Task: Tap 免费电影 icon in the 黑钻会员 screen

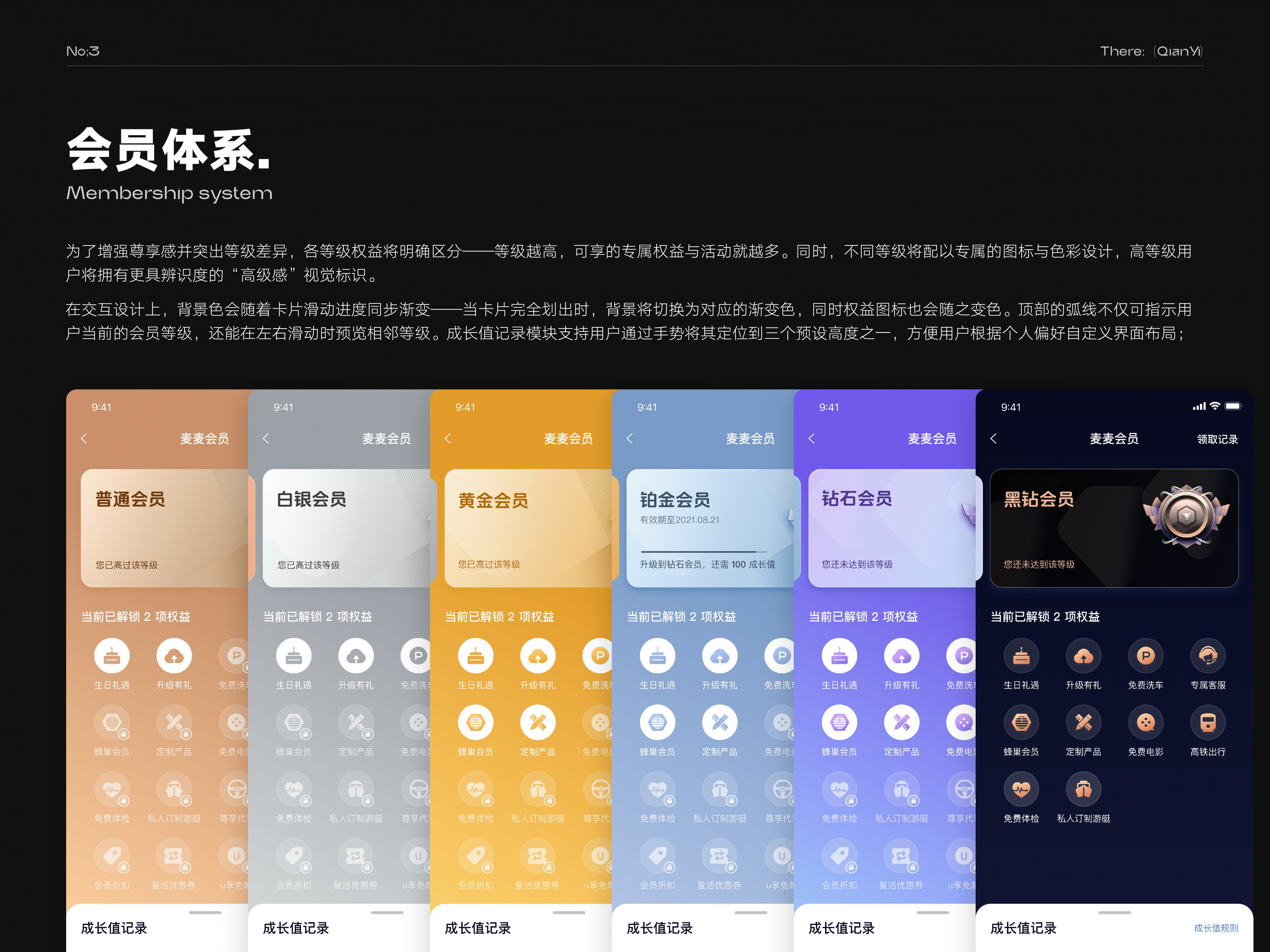Action: (1145, 723)
